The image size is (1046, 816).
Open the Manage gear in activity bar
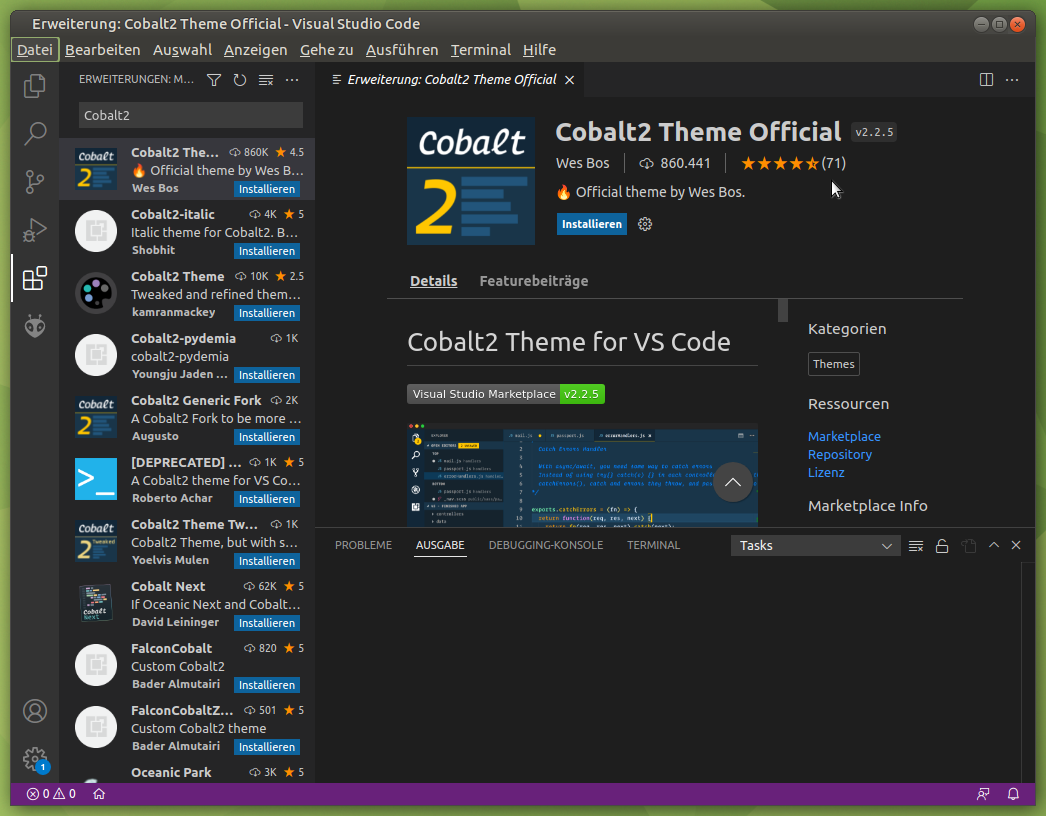coord(35,759)
